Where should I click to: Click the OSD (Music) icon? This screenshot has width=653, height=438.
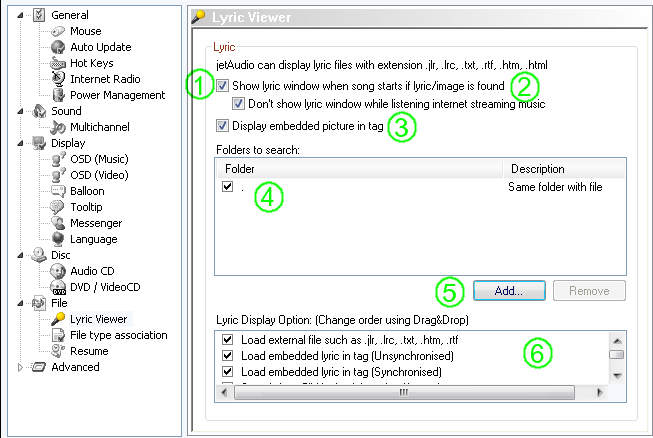58,159
